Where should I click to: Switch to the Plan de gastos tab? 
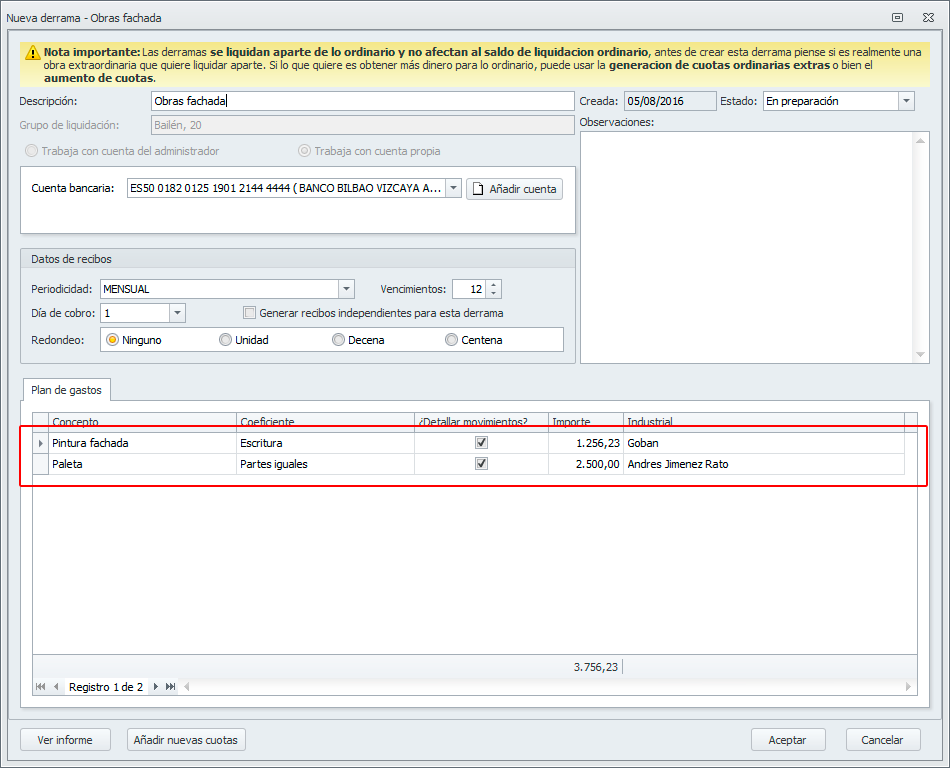click(x=67, y=390)
